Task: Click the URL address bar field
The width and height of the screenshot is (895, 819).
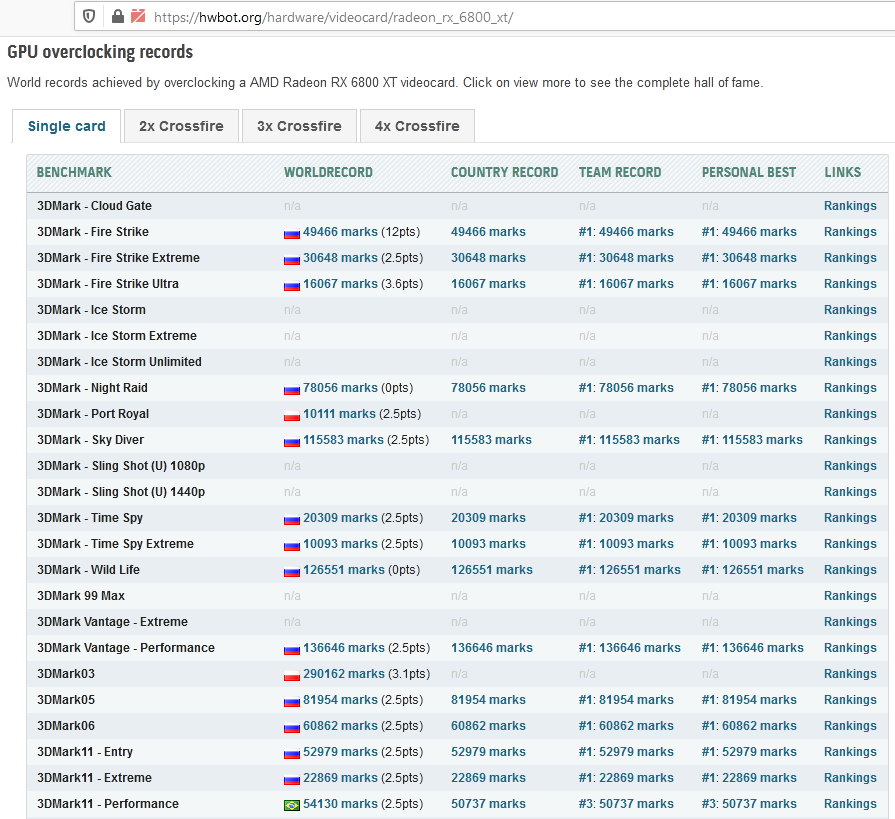Action: point(485,17)
